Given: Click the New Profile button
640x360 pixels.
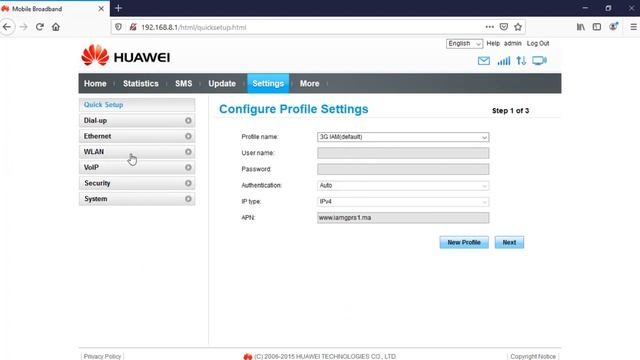Looking at the screenshot, I should point(464,242).
